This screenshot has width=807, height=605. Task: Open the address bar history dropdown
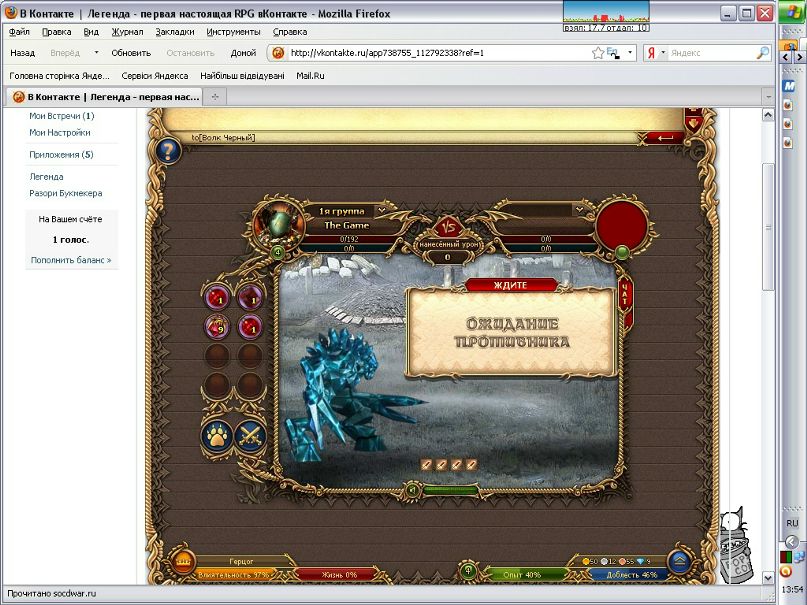(630, 52)
